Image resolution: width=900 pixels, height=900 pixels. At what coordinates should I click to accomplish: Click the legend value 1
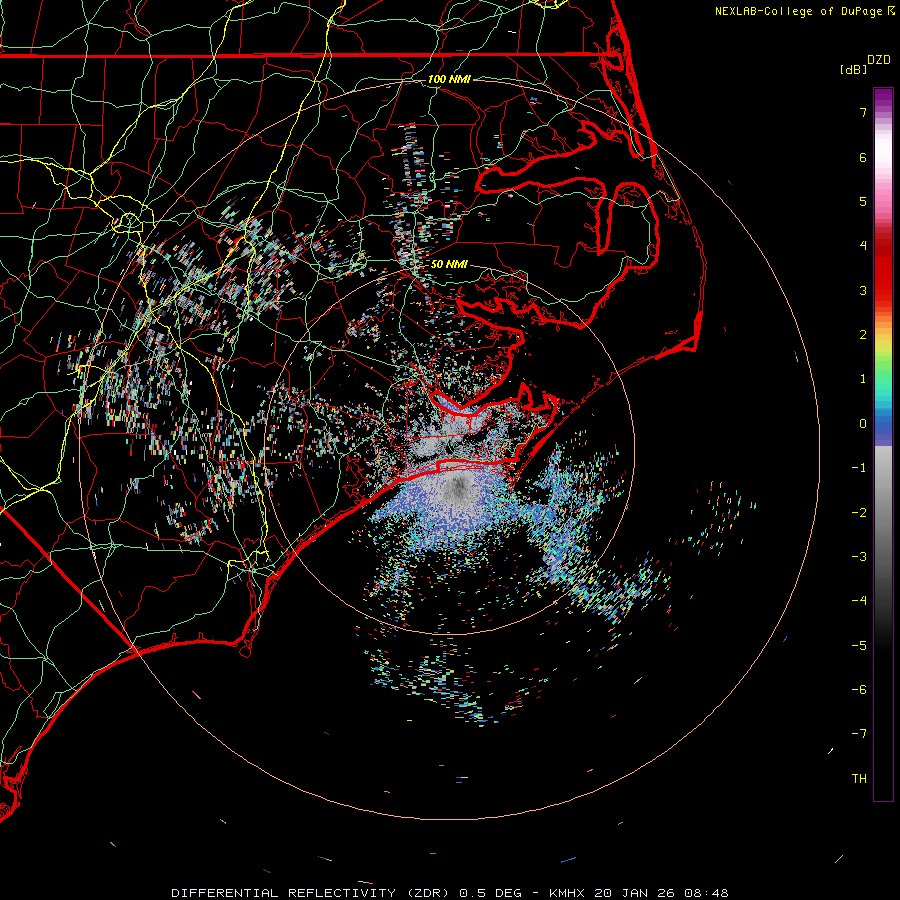coord(863,379)
